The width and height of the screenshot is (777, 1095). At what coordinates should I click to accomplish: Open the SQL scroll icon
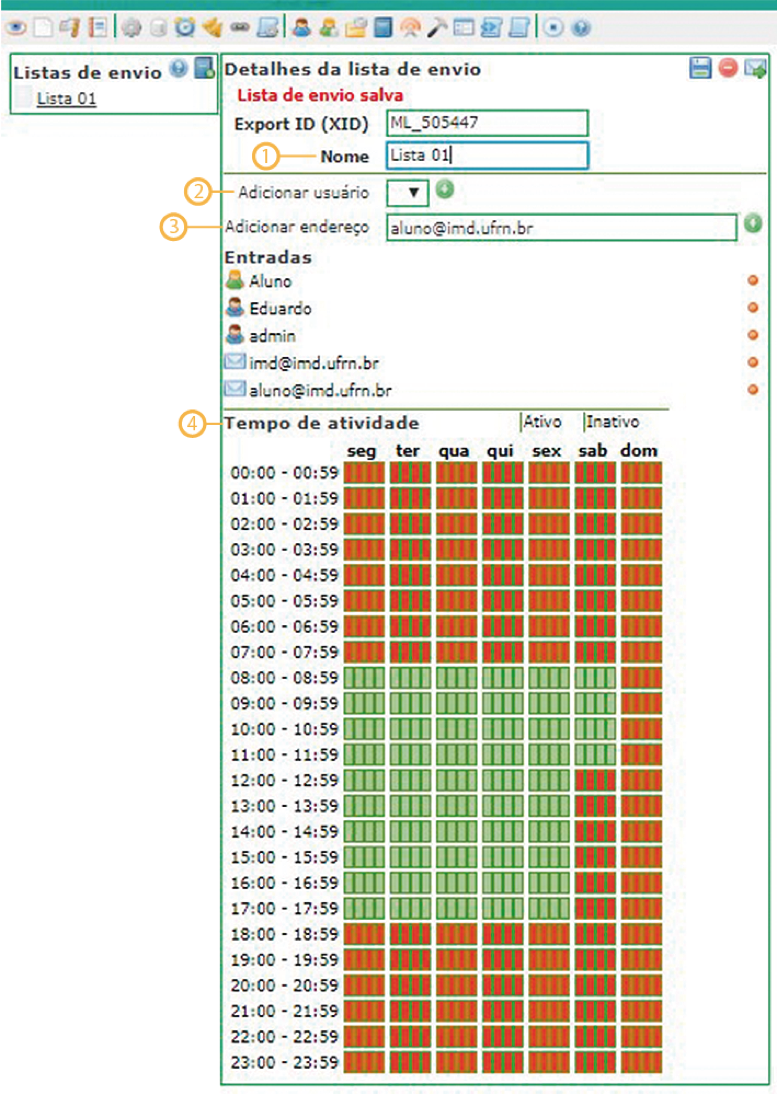point(519,28)
